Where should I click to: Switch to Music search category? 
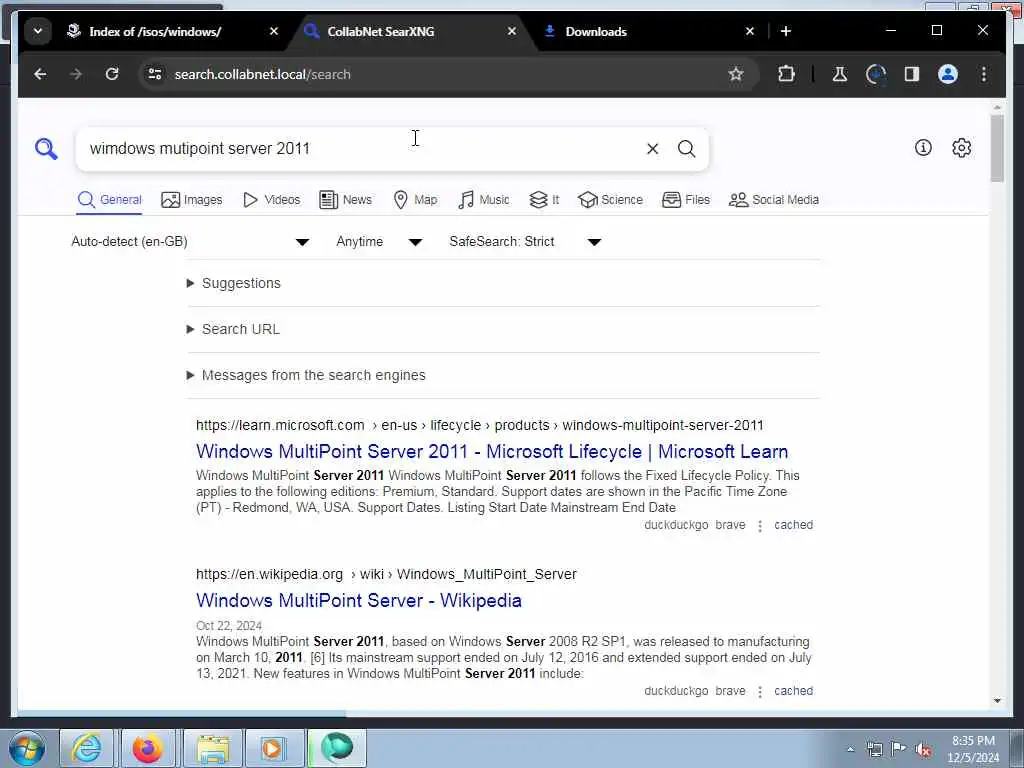click(483, 200)
